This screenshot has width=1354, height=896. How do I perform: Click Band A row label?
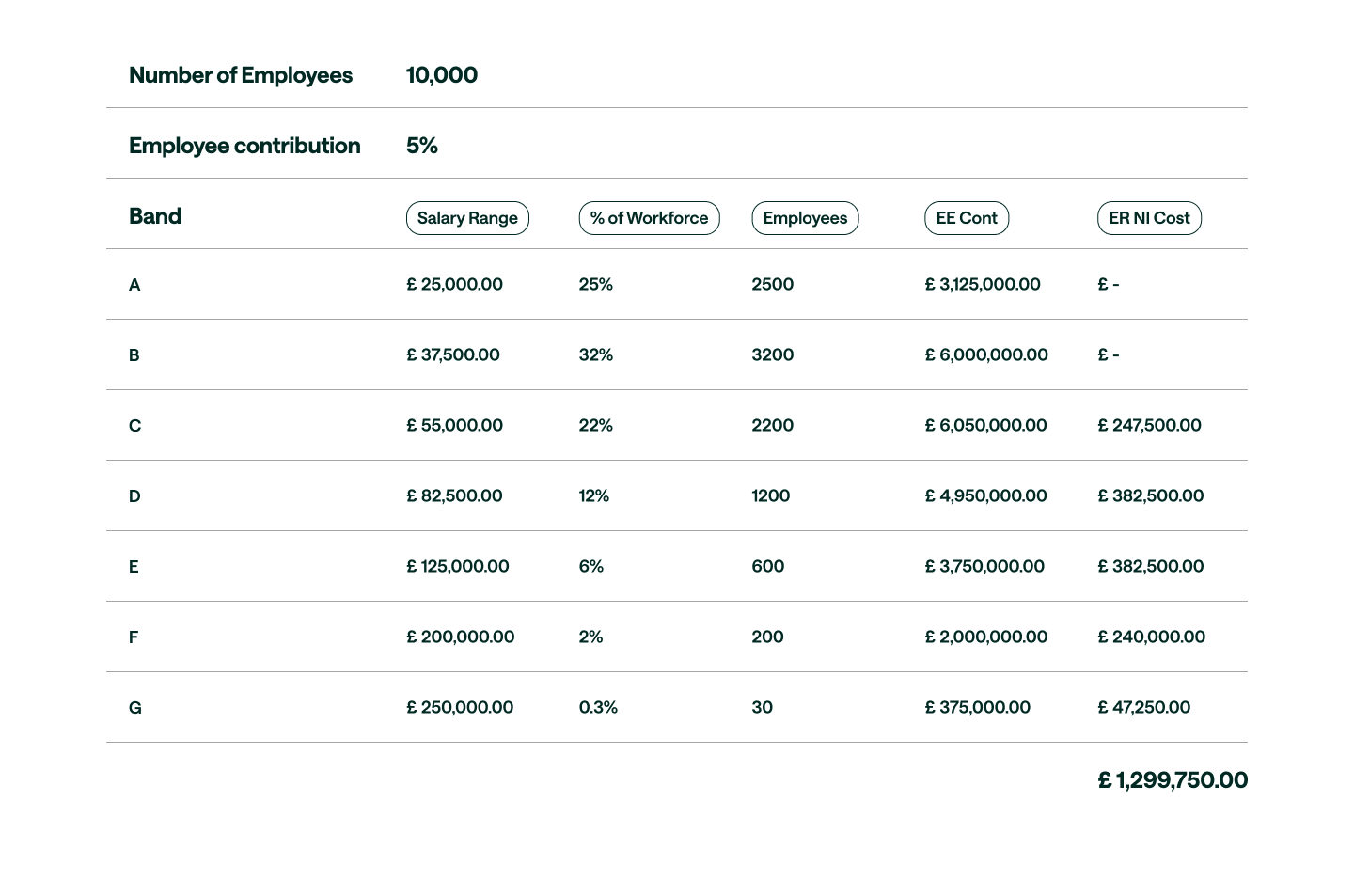pyautogui.click(x=134, y=285)
